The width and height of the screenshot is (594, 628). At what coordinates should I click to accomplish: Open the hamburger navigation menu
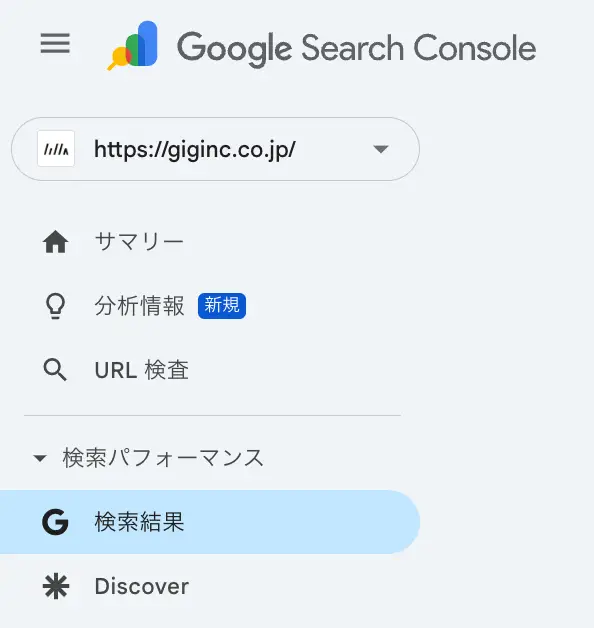pos(55,44)
